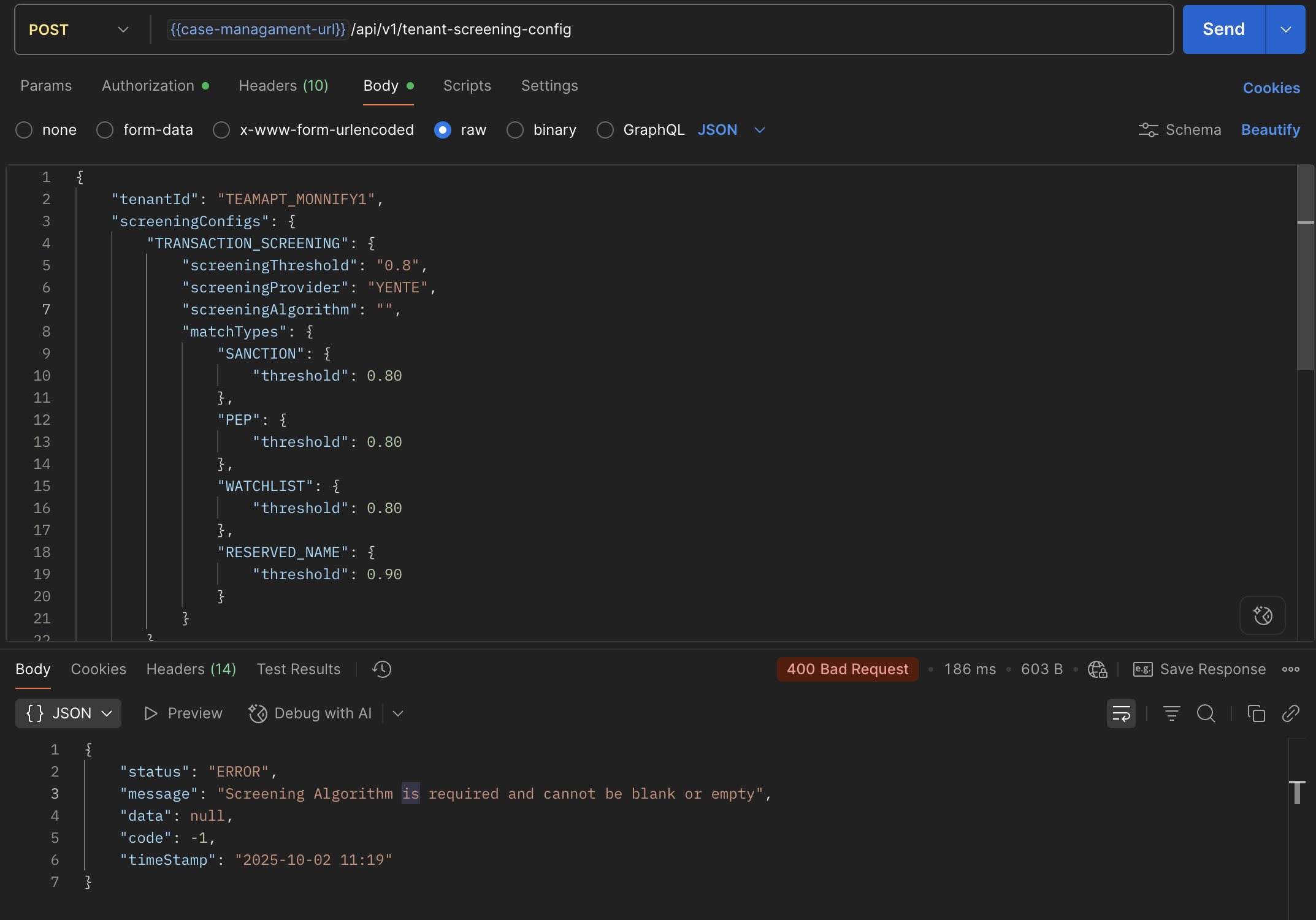The width and height of the screenshot is (1316, 920).
Task: Click the copy response link icon
Action: (1290, 713)
